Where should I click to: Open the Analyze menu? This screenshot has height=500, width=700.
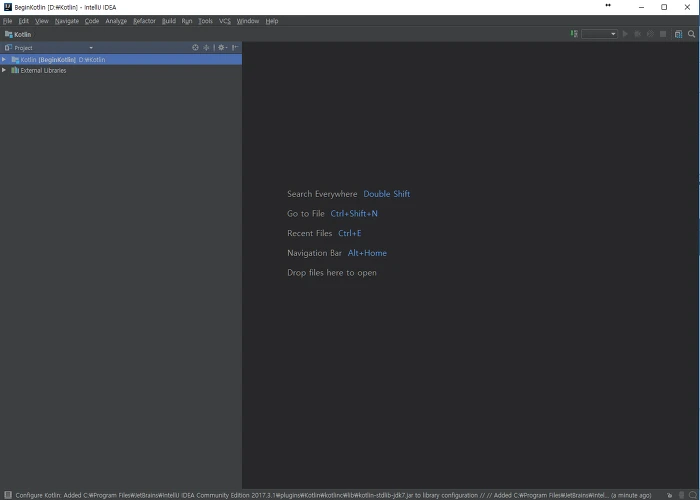(116, 21)
